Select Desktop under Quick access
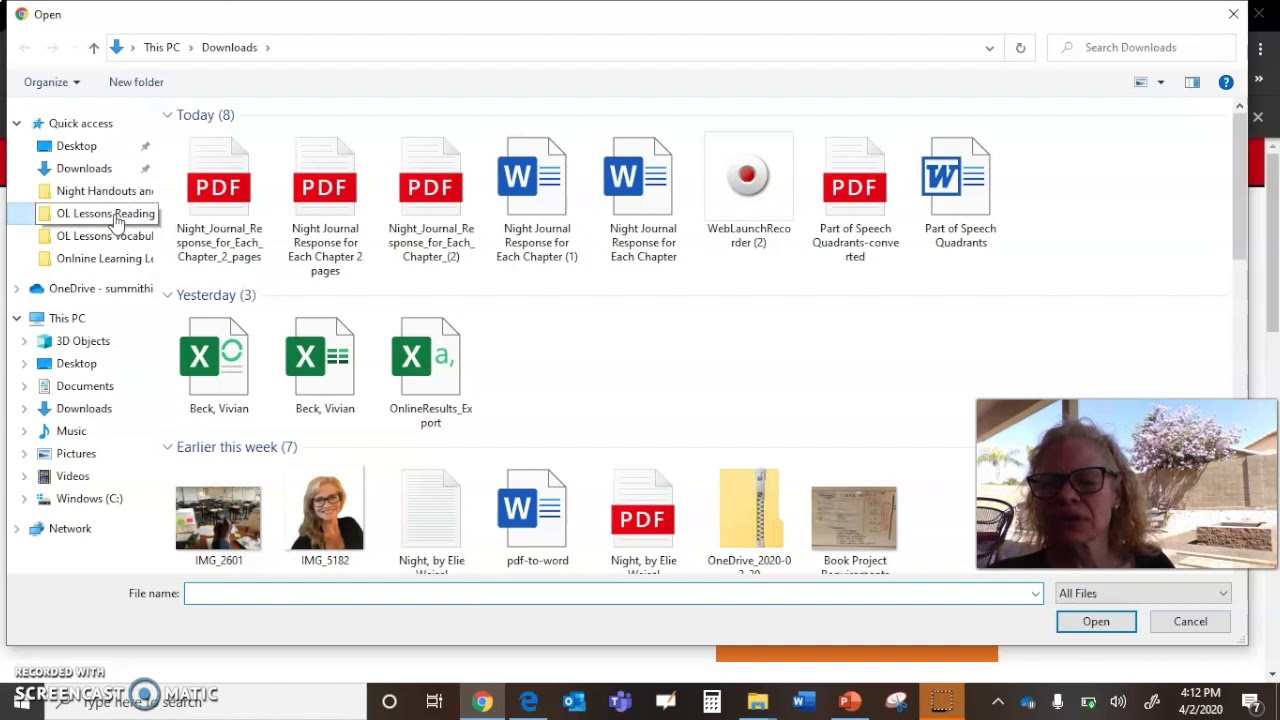The width and height of the screenshot is (1280, 720). click(x=76, y=146)
